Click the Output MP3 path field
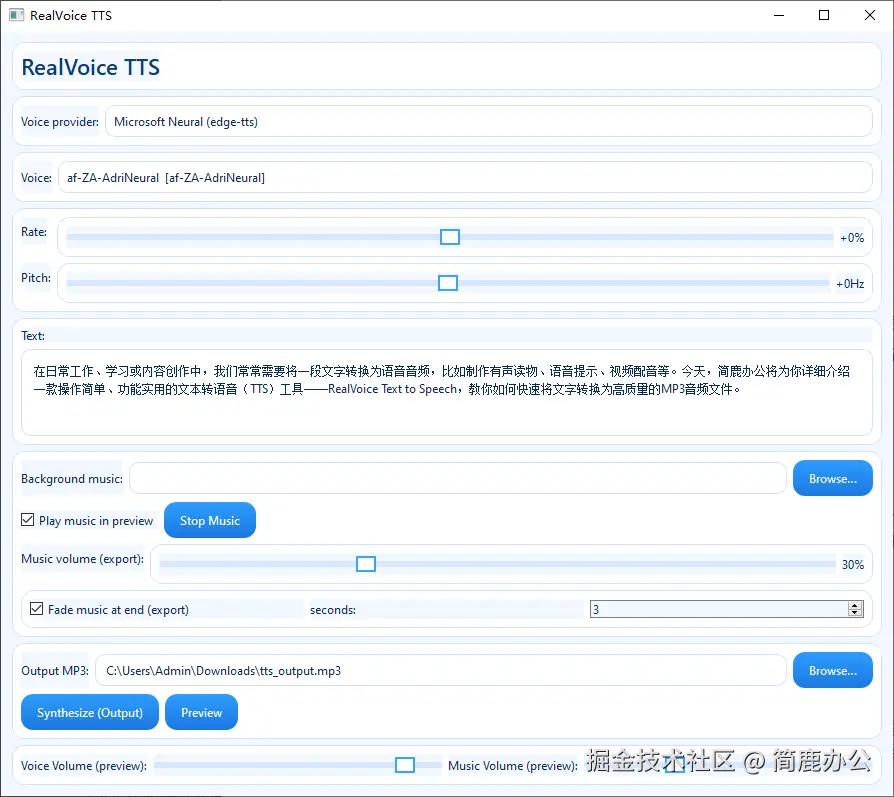 coord(441,670)
